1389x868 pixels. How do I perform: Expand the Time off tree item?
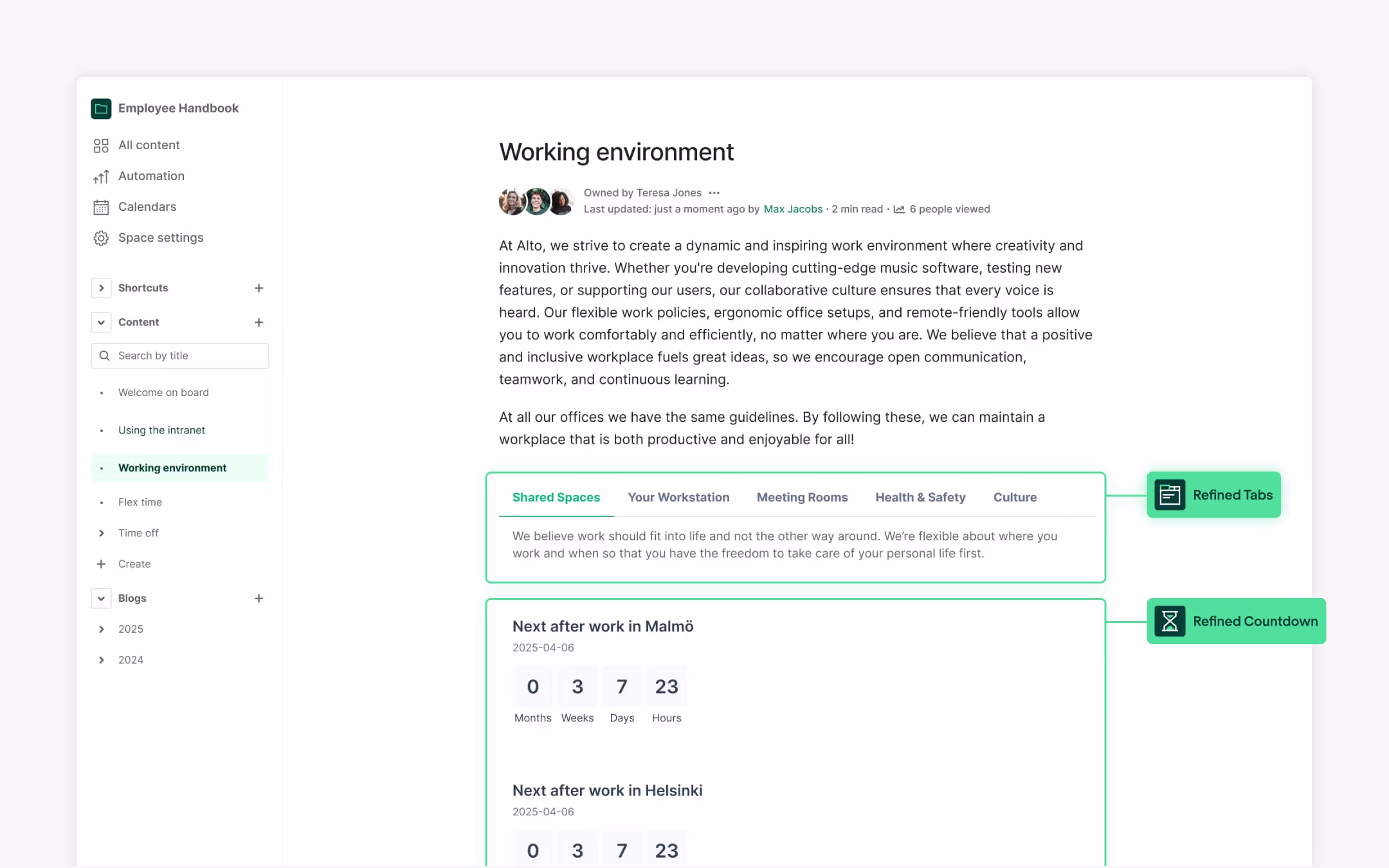pos(101,533)
